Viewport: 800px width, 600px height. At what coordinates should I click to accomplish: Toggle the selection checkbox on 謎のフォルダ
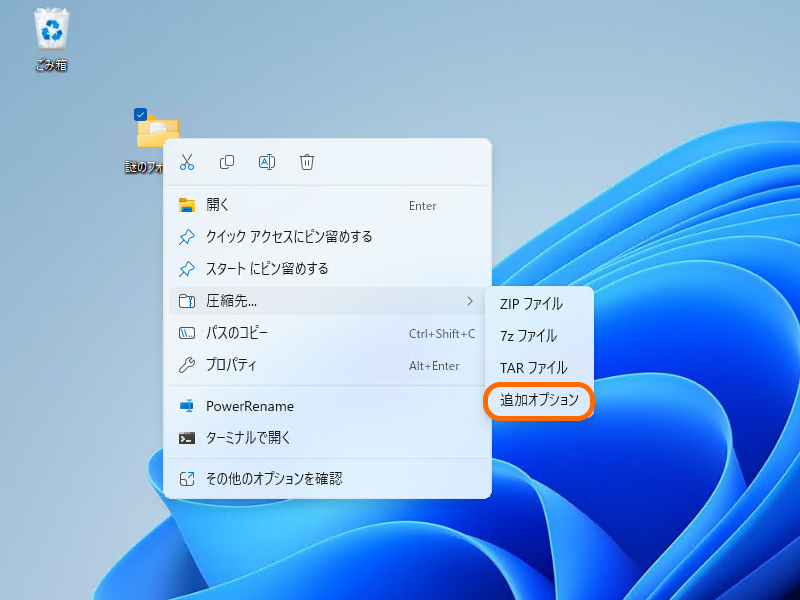[139, 113]
